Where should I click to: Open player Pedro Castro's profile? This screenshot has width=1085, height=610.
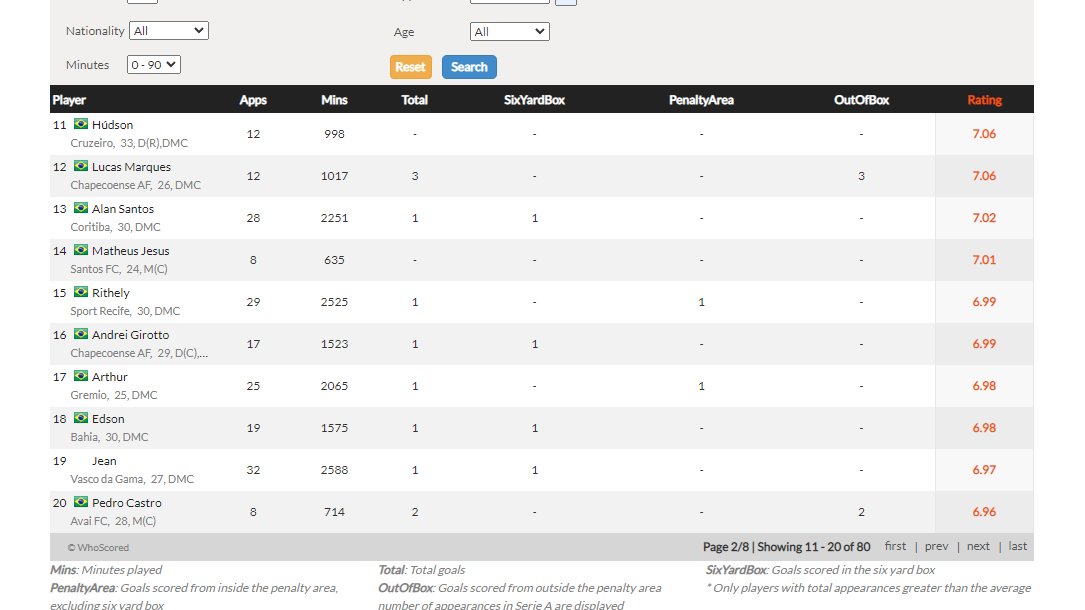pyautogui.click(x=127, y=503)
